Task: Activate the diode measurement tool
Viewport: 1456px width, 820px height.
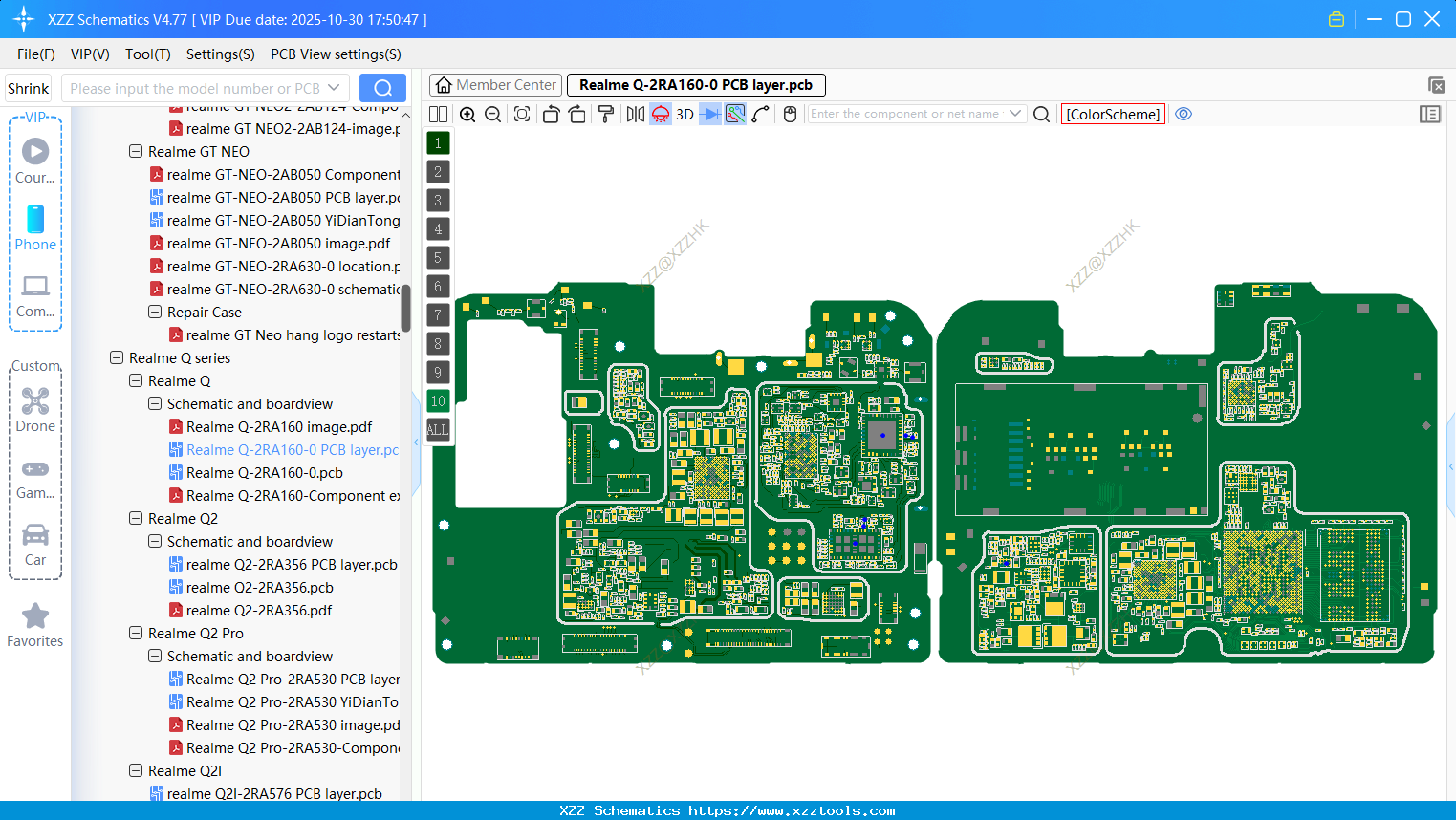Action: click(708, 114)
